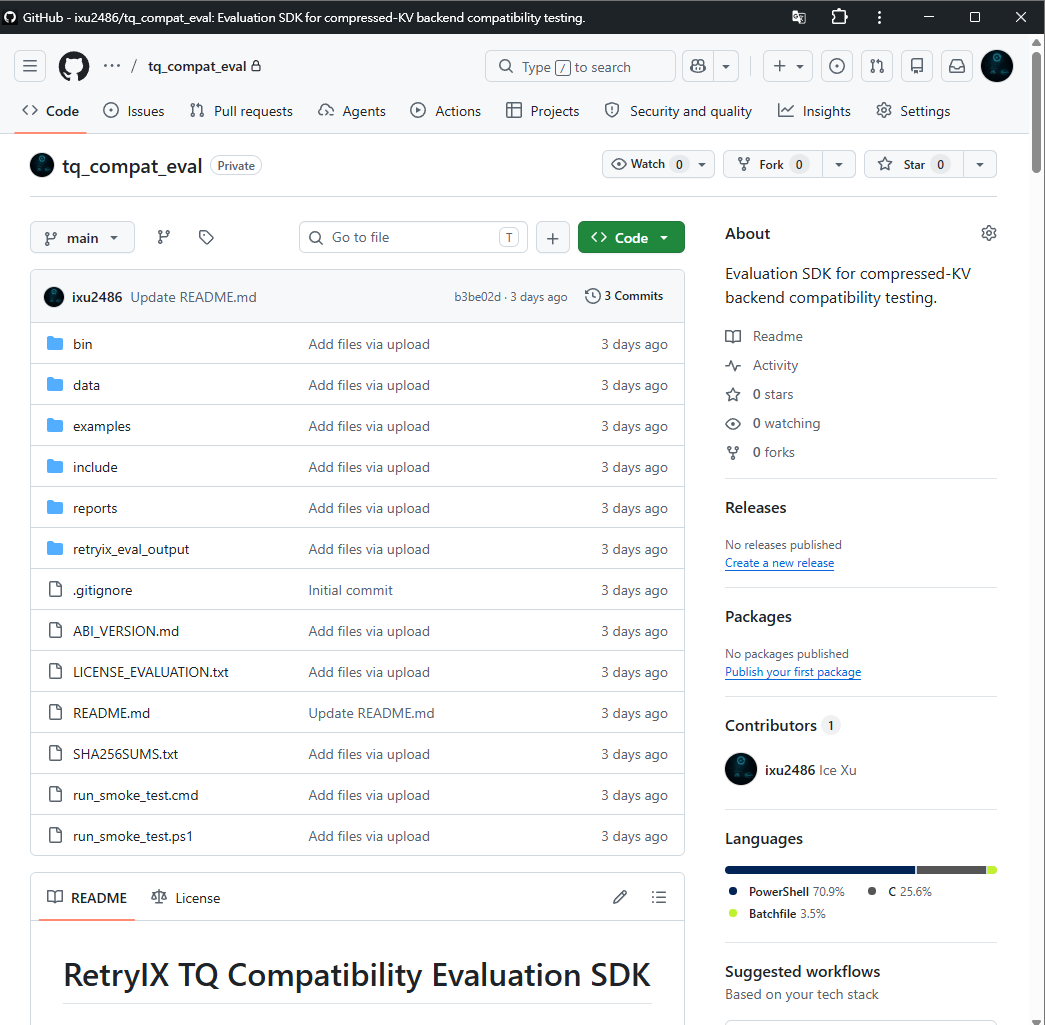Open Copilot chat icon

[698, 66]
